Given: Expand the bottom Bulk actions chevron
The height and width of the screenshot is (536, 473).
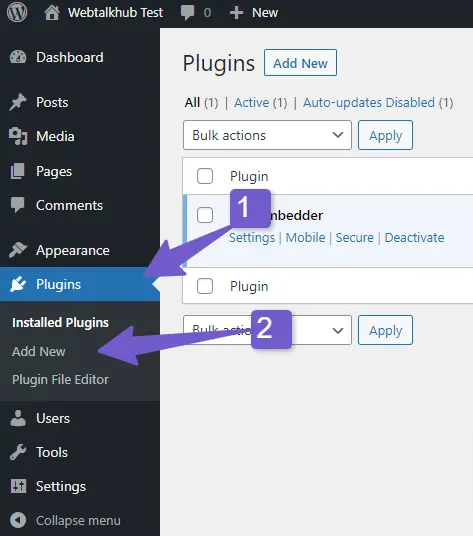Looking at the screenshot, I should (x=338, y=330).
